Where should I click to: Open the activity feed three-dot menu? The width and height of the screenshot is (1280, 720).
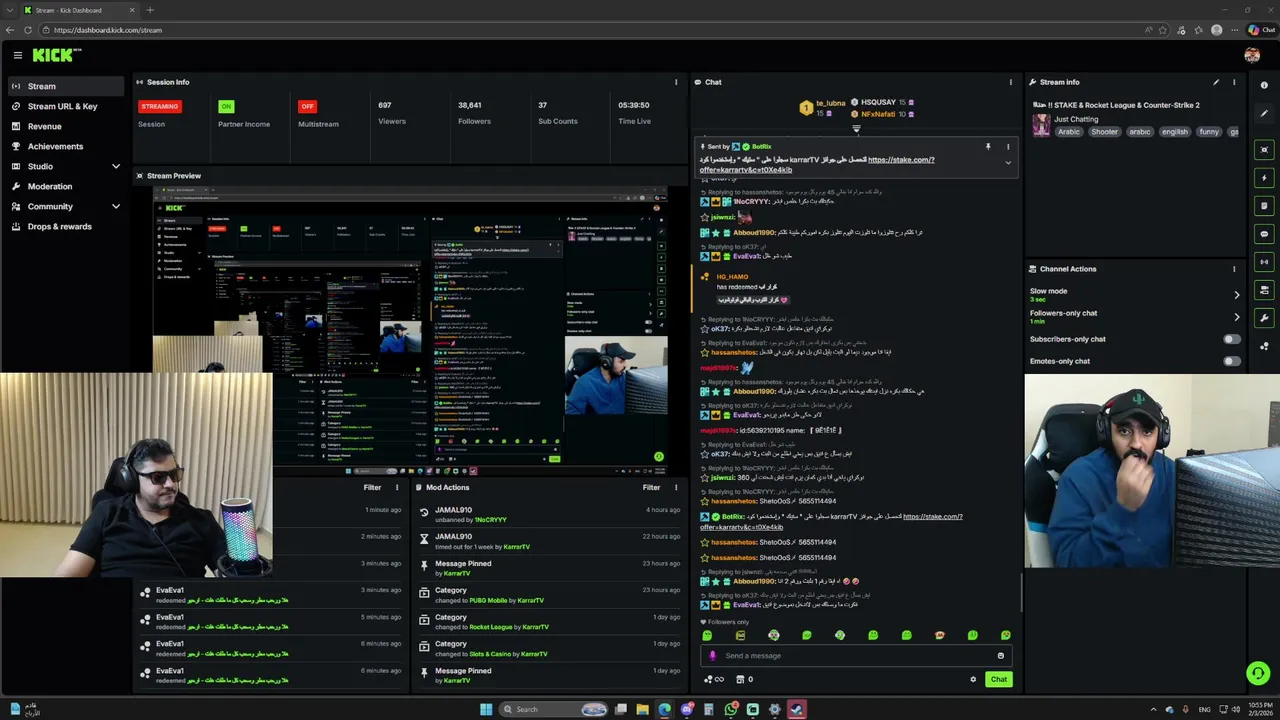(x=397, y=487)
